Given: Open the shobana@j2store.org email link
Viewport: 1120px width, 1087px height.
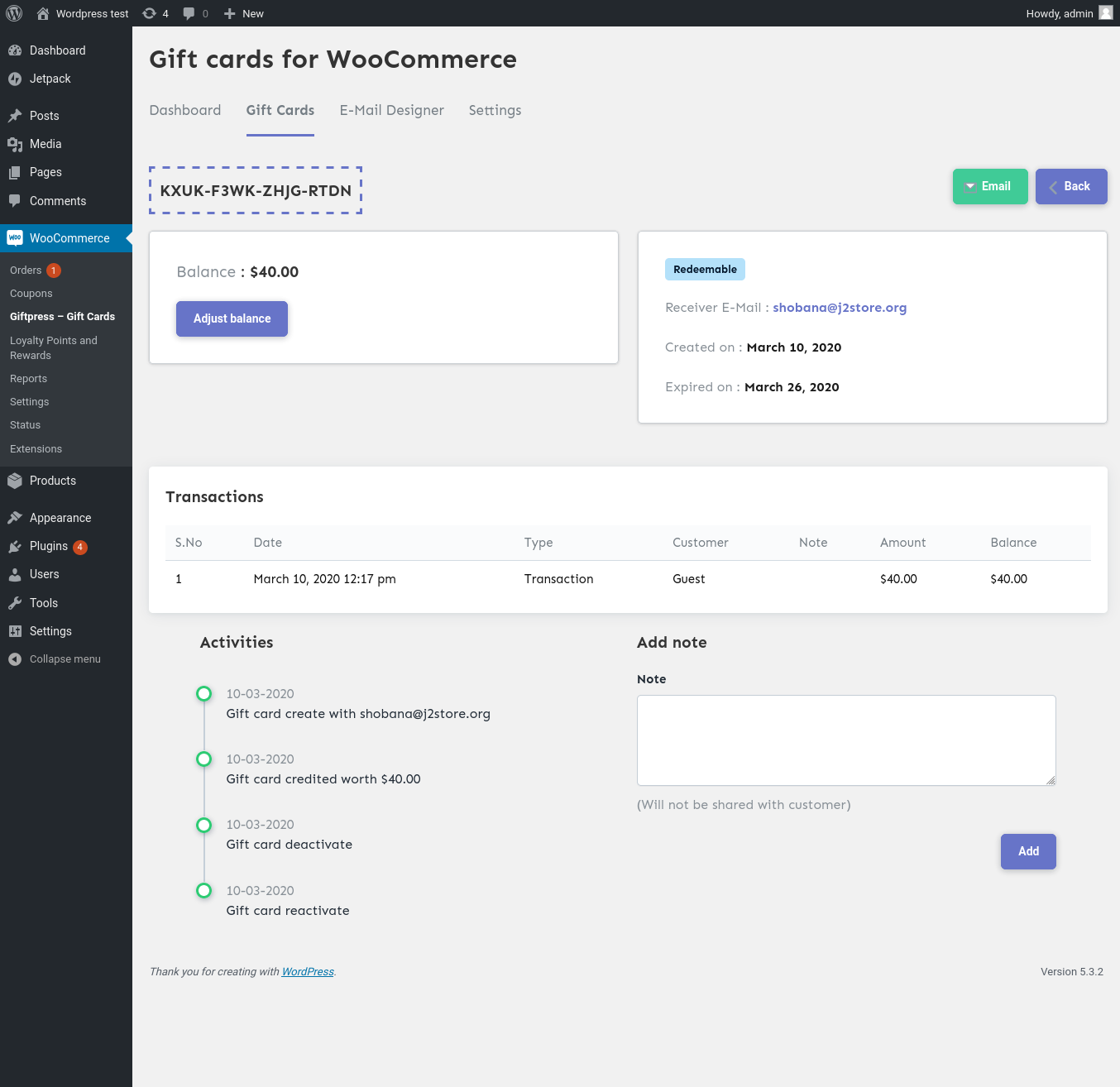Looking at the screenshot, I should 840,308.
